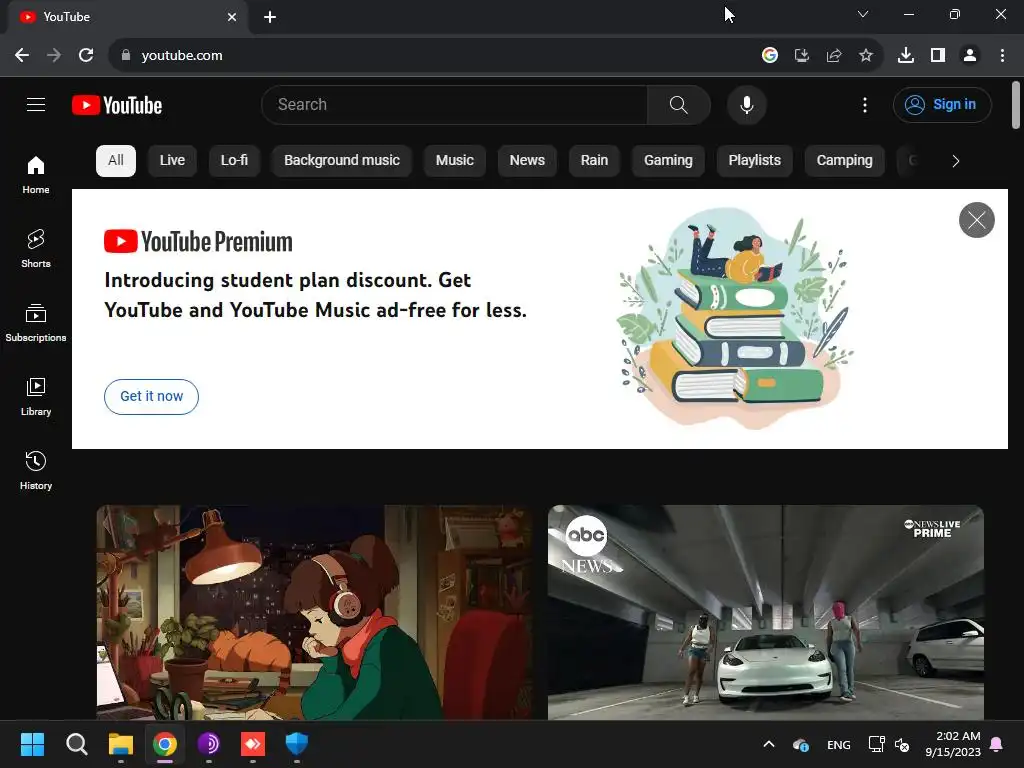Go forward in the browser

[x=54, y=56]
